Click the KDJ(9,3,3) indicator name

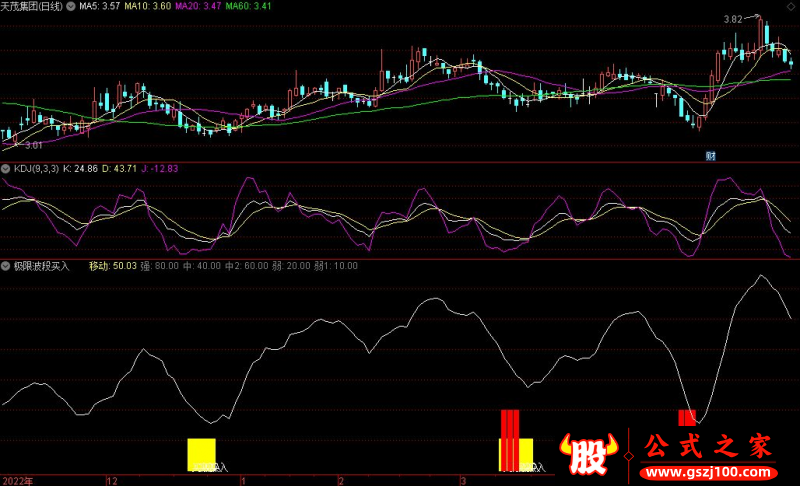point(36,168)
